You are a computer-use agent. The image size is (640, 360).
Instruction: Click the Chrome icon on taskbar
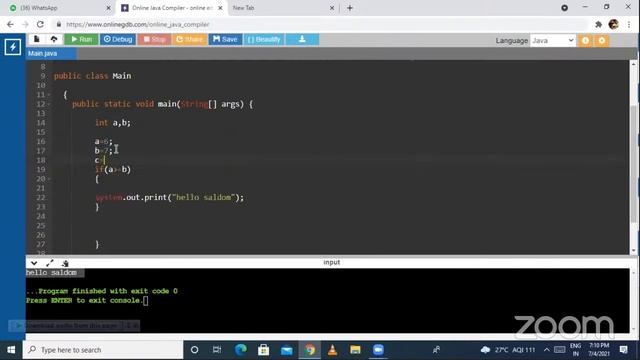tap(310, 350)
